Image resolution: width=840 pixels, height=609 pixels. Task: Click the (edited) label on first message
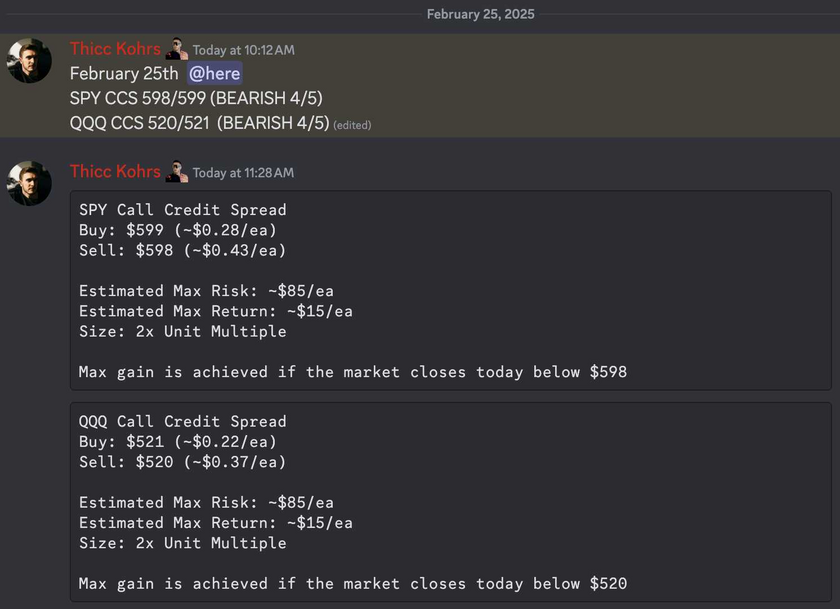(352, 125)
